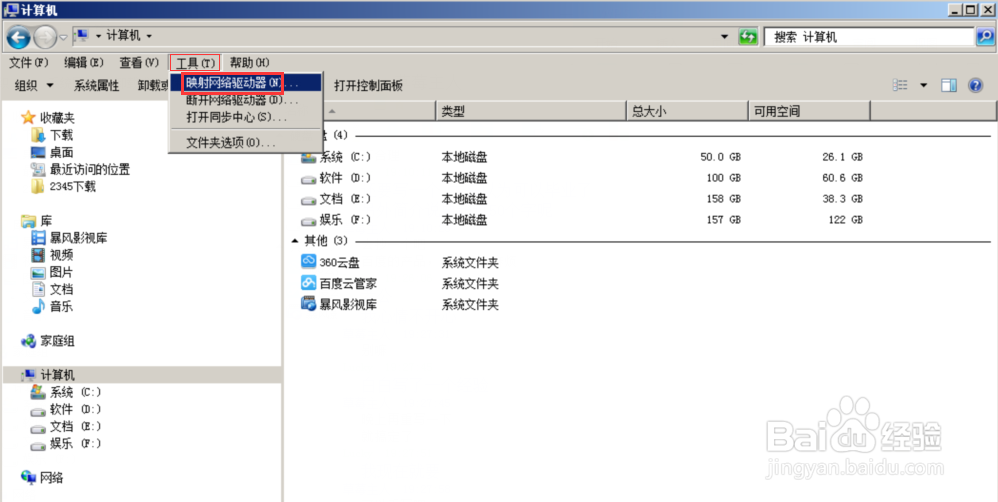Select the 系统 (C:) drive icon in list

point(309,157)
